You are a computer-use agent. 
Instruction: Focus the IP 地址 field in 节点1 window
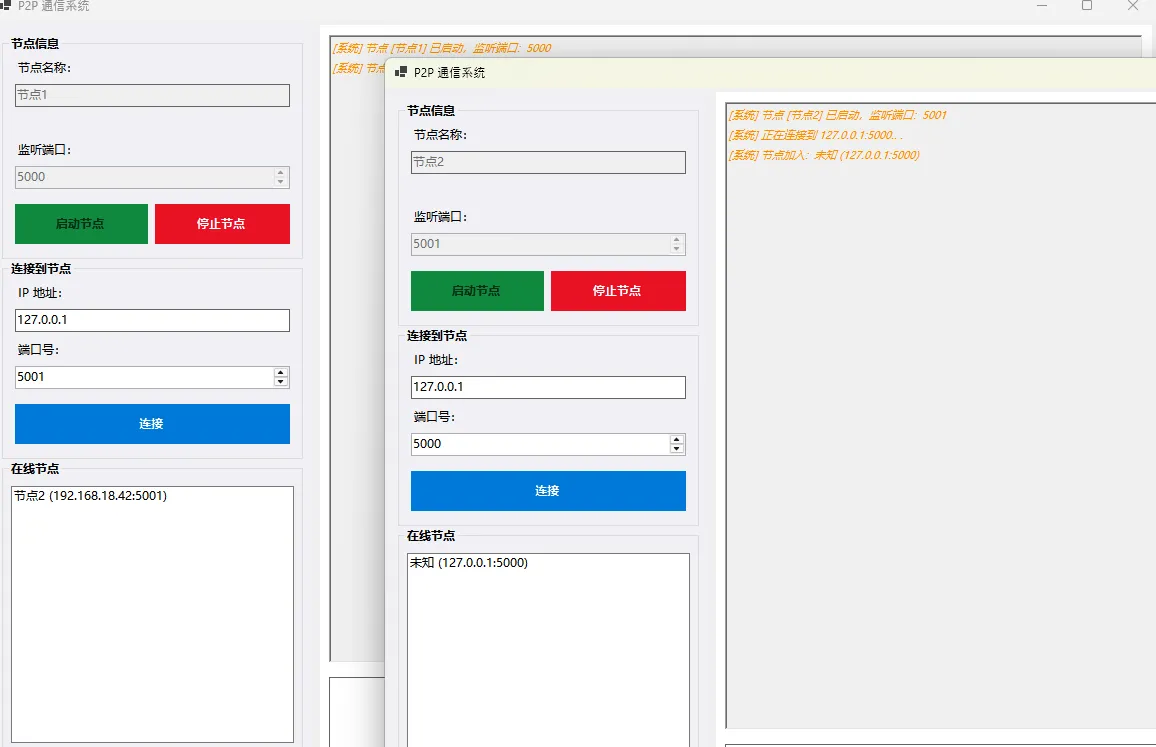click(x=152, y=320)
